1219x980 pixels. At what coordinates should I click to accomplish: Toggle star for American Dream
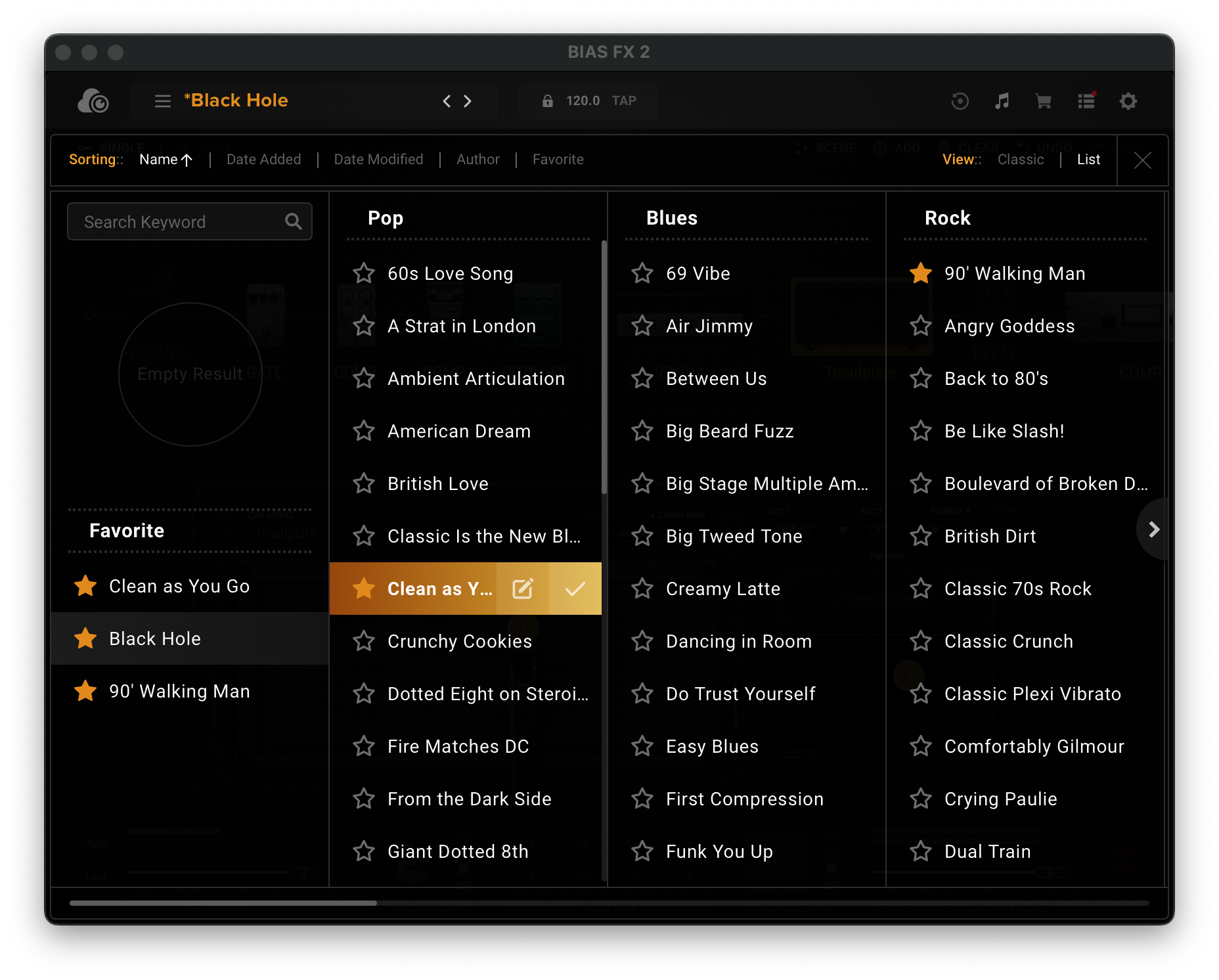364,431
